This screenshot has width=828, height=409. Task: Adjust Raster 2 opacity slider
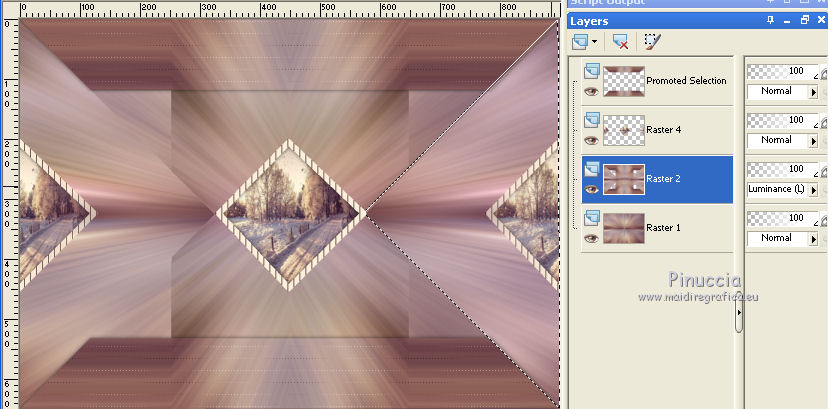[782, 170]
